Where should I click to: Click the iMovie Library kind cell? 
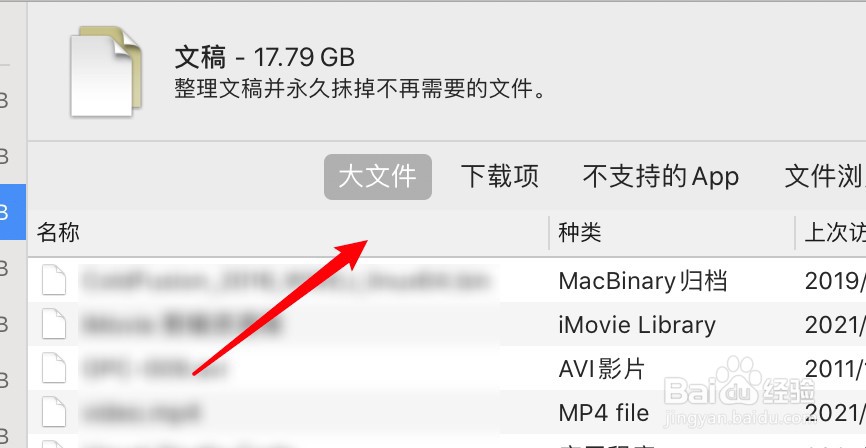point(637,325)
